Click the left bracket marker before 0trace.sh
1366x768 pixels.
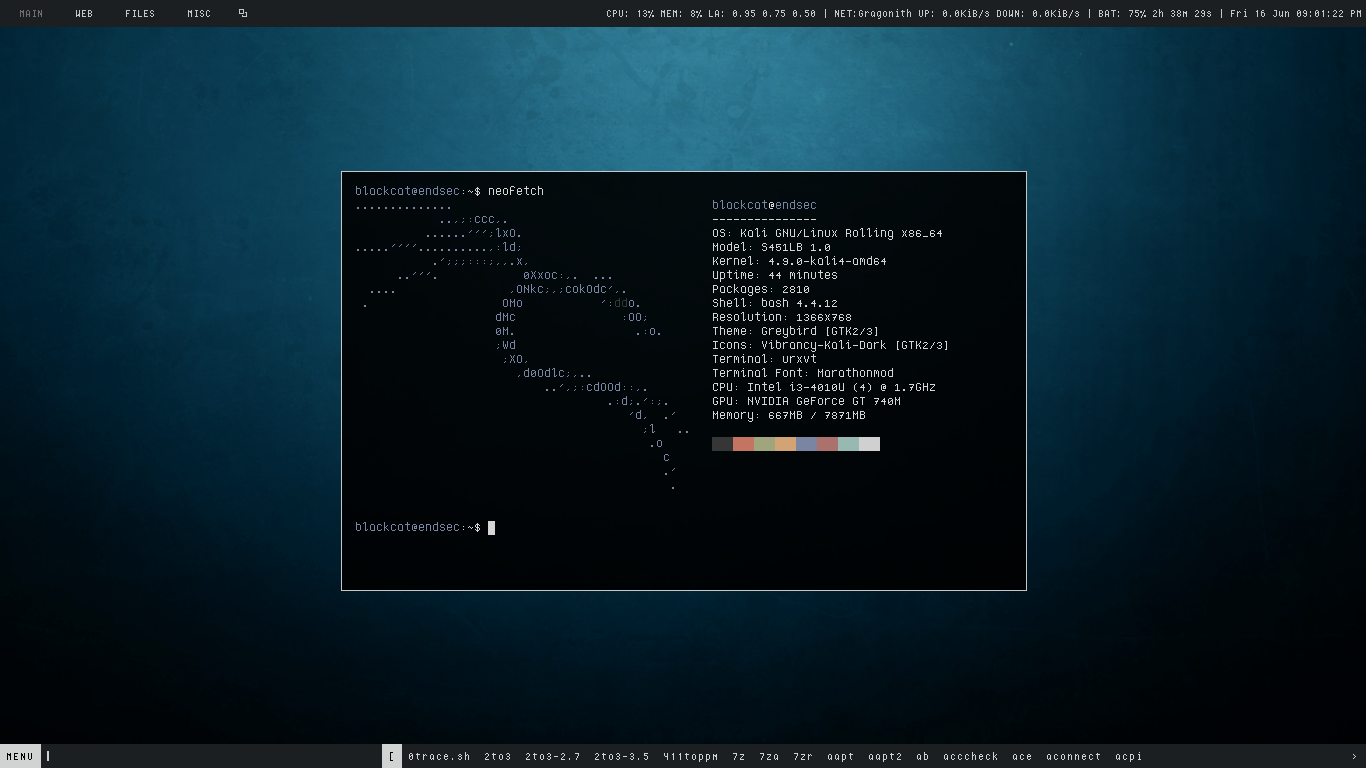[x=391, y=757]
